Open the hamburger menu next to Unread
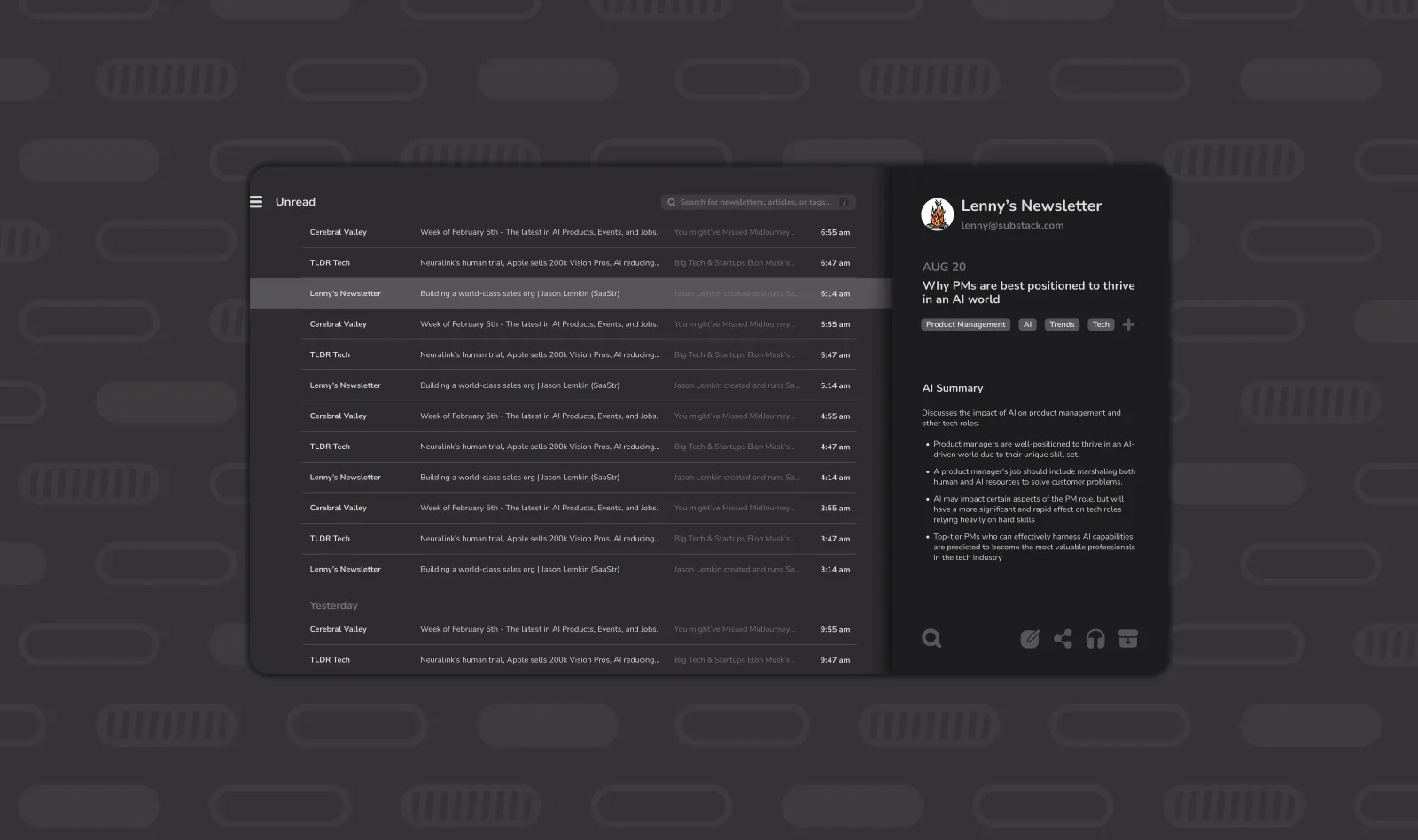The width and height of the screenshot is (1418, 840). (x=256, y=202)
